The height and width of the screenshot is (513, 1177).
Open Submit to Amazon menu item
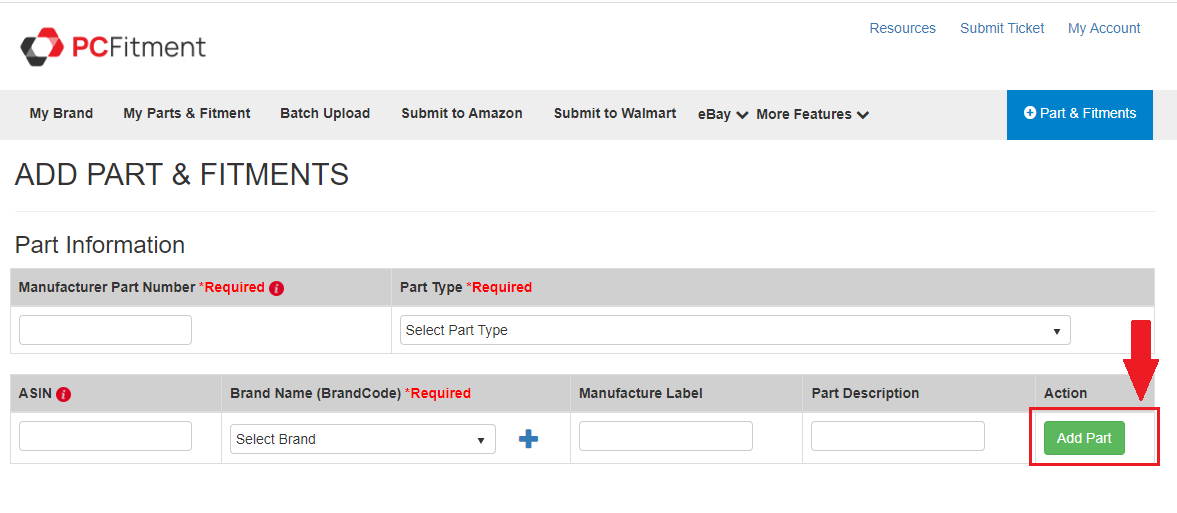pos(462,114)
